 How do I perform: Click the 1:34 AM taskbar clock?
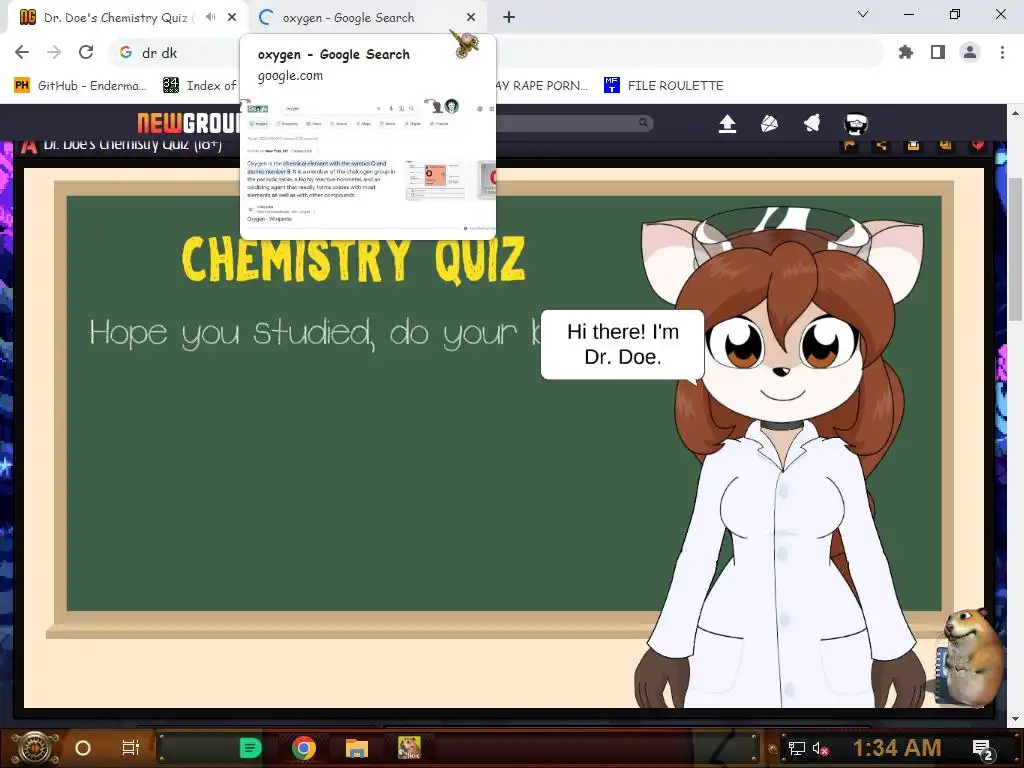(897, 748)
